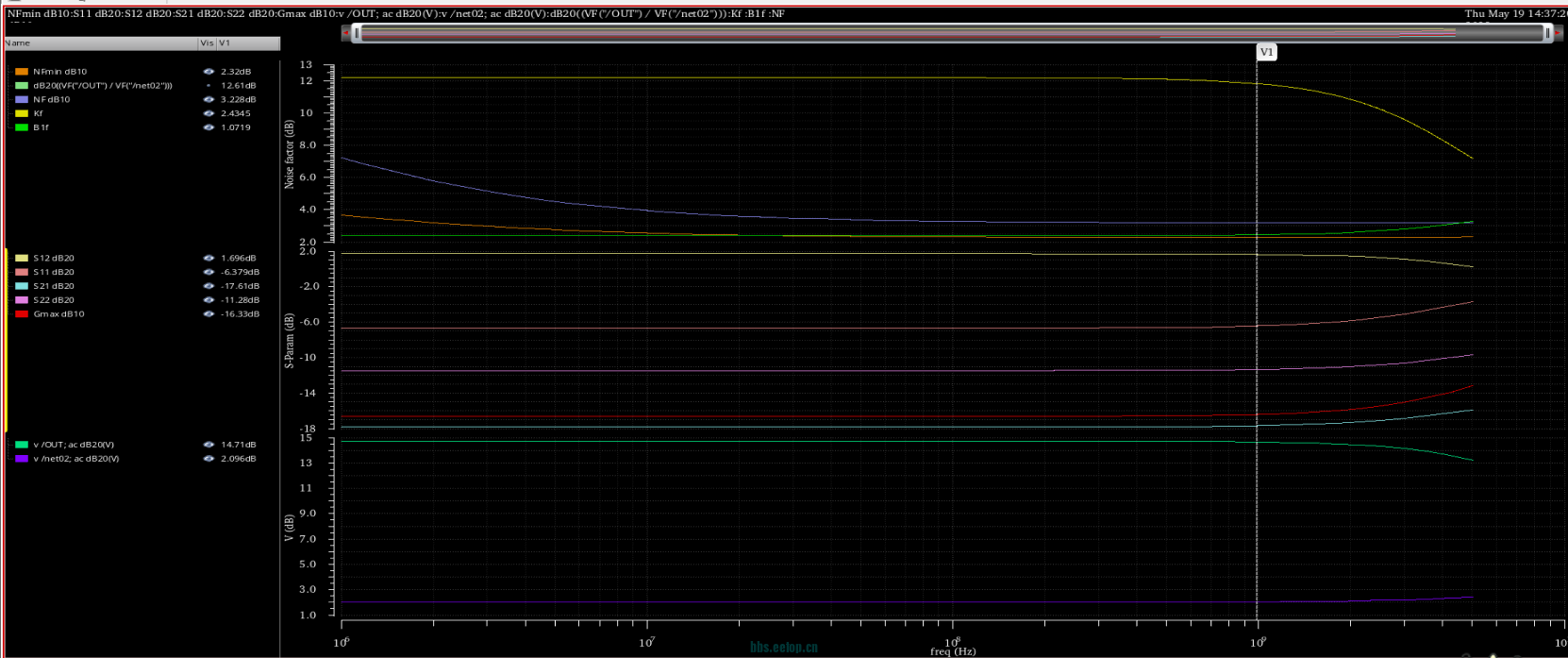Click the v /OUT green swatch

[x=22, y=445]
